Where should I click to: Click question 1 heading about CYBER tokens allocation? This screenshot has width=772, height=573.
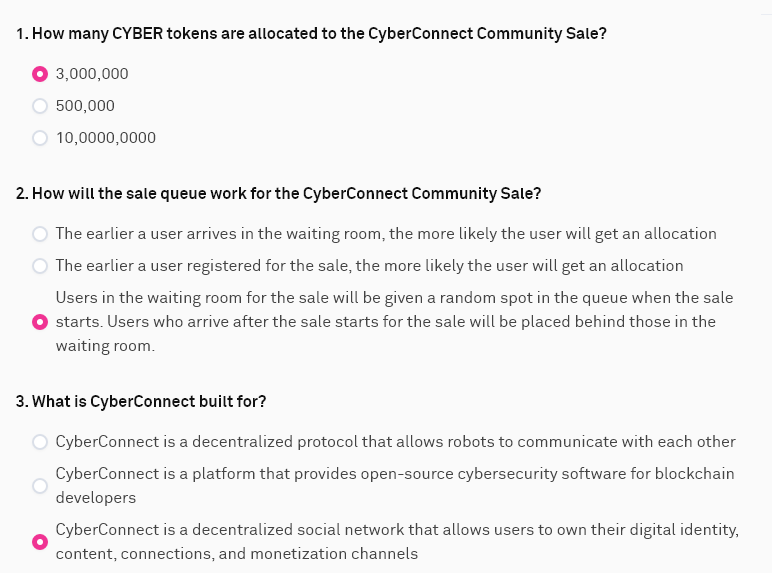coord(311,34)
